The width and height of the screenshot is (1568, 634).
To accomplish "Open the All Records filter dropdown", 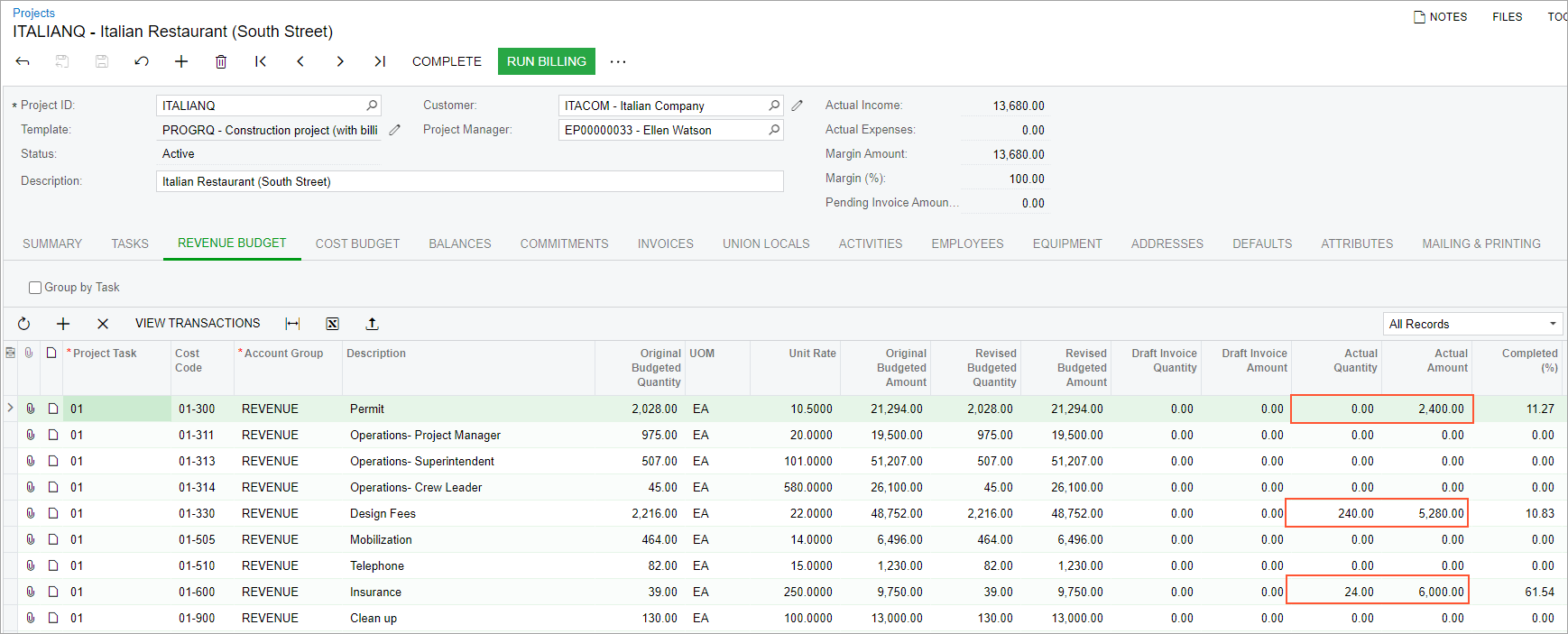I will coord(1472,324).
